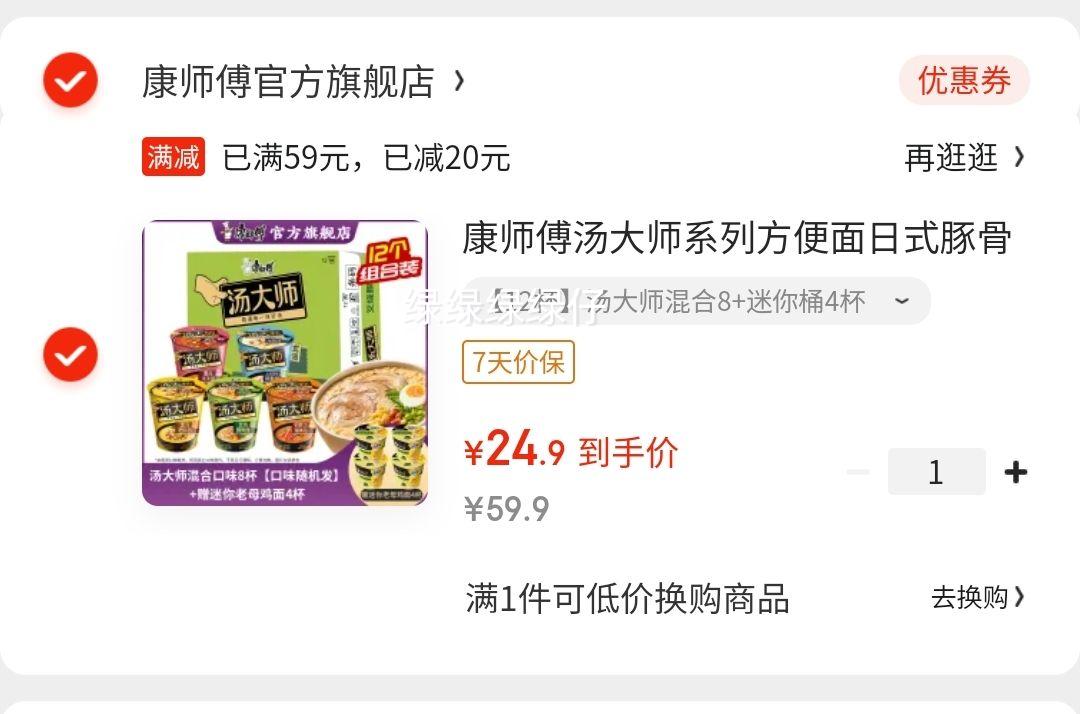This screenshot has width=1080, height=714.
Task: Tap the ¥24.9 到手价 price
Action: [571, 450]
